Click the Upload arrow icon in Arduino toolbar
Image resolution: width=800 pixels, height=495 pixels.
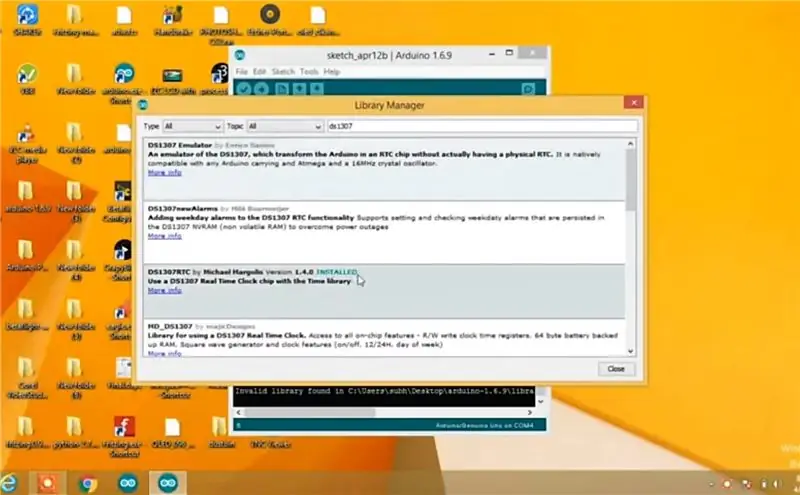point(261,89)
